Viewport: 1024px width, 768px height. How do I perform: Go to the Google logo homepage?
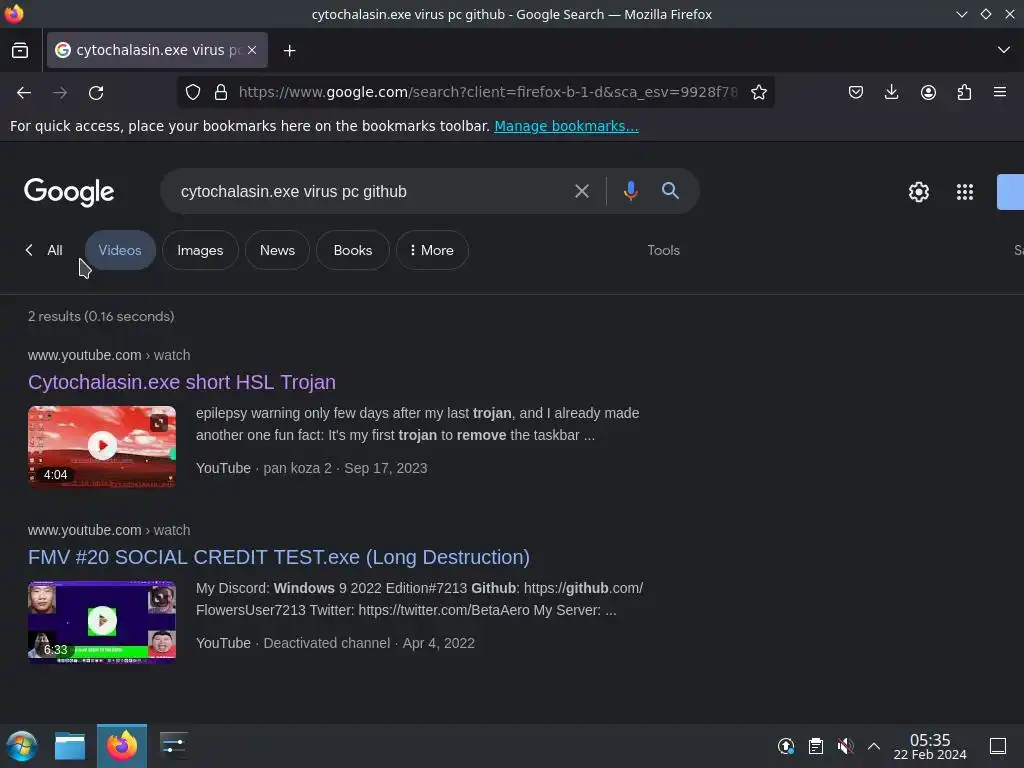[69, 192]
